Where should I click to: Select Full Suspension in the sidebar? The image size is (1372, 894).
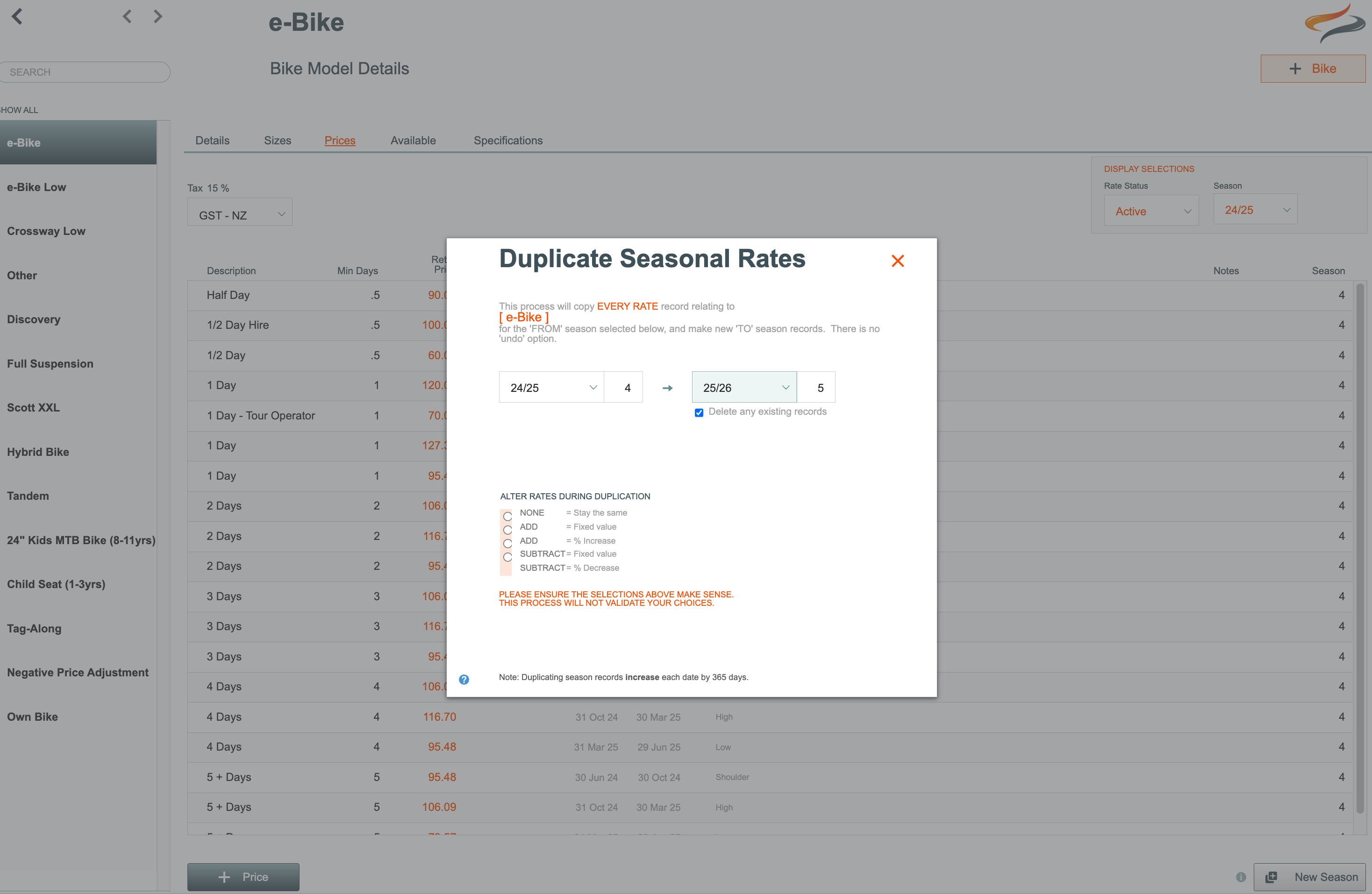(x=78, y=363)
